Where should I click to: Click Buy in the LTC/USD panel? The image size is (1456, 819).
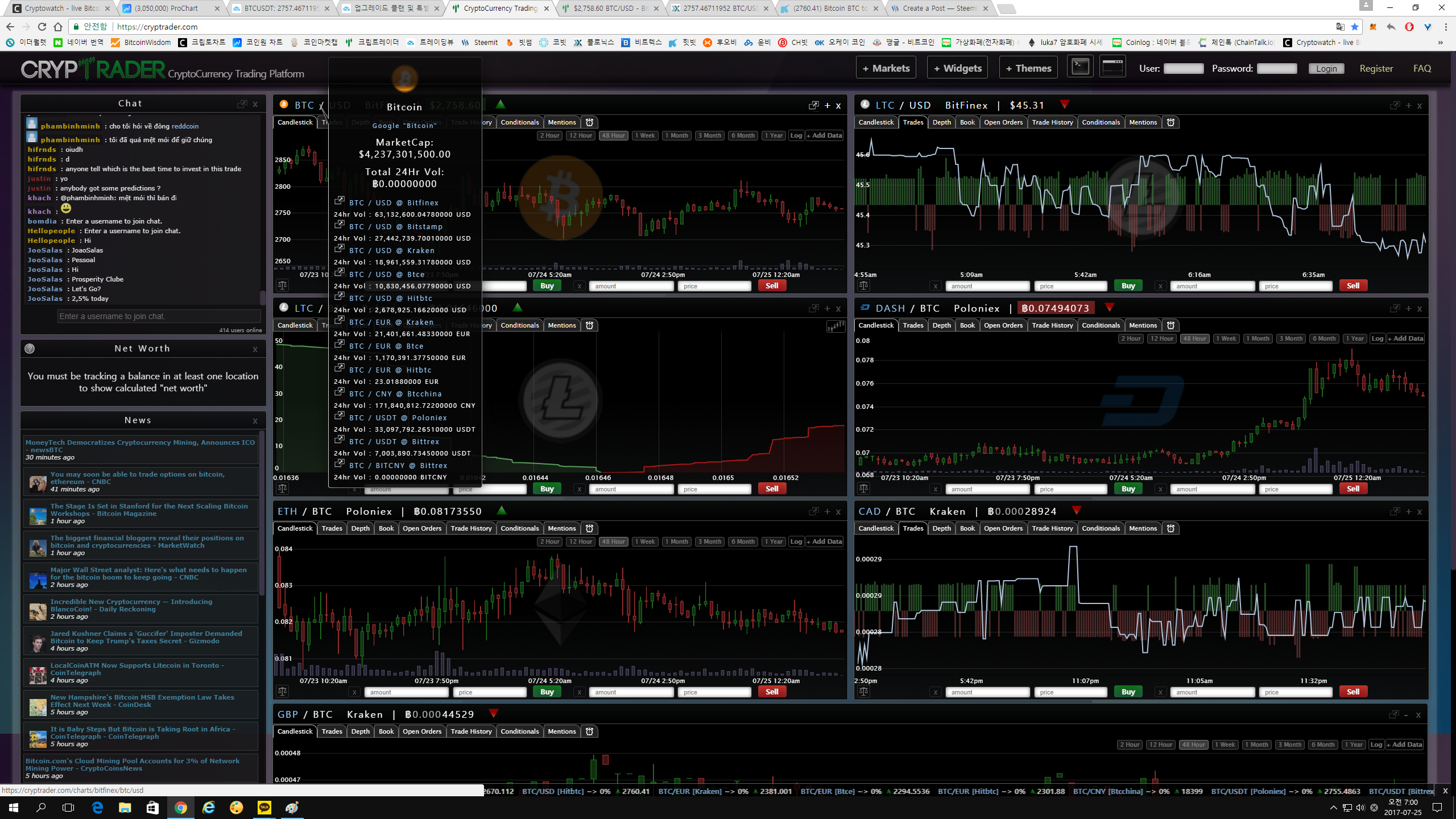(1128, 286)
